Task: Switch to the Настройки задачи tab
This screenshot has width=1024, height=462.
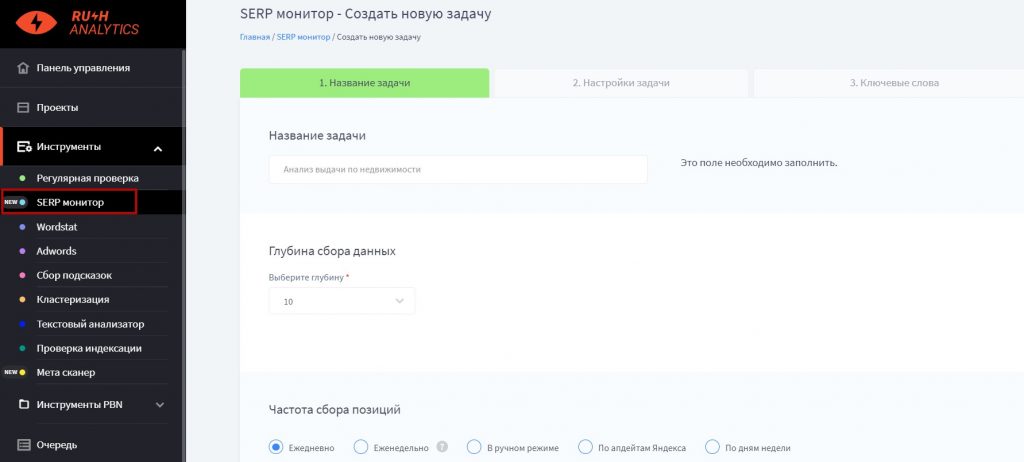Action: click(620, 83)
